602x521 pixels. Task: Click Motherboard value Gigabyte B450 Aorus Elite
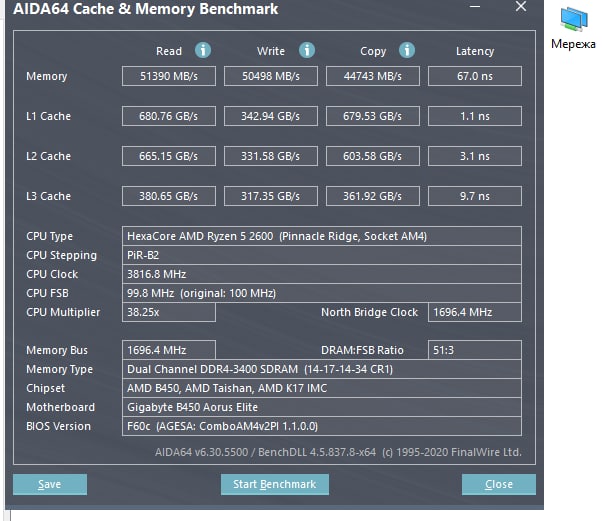pos(322,407)
